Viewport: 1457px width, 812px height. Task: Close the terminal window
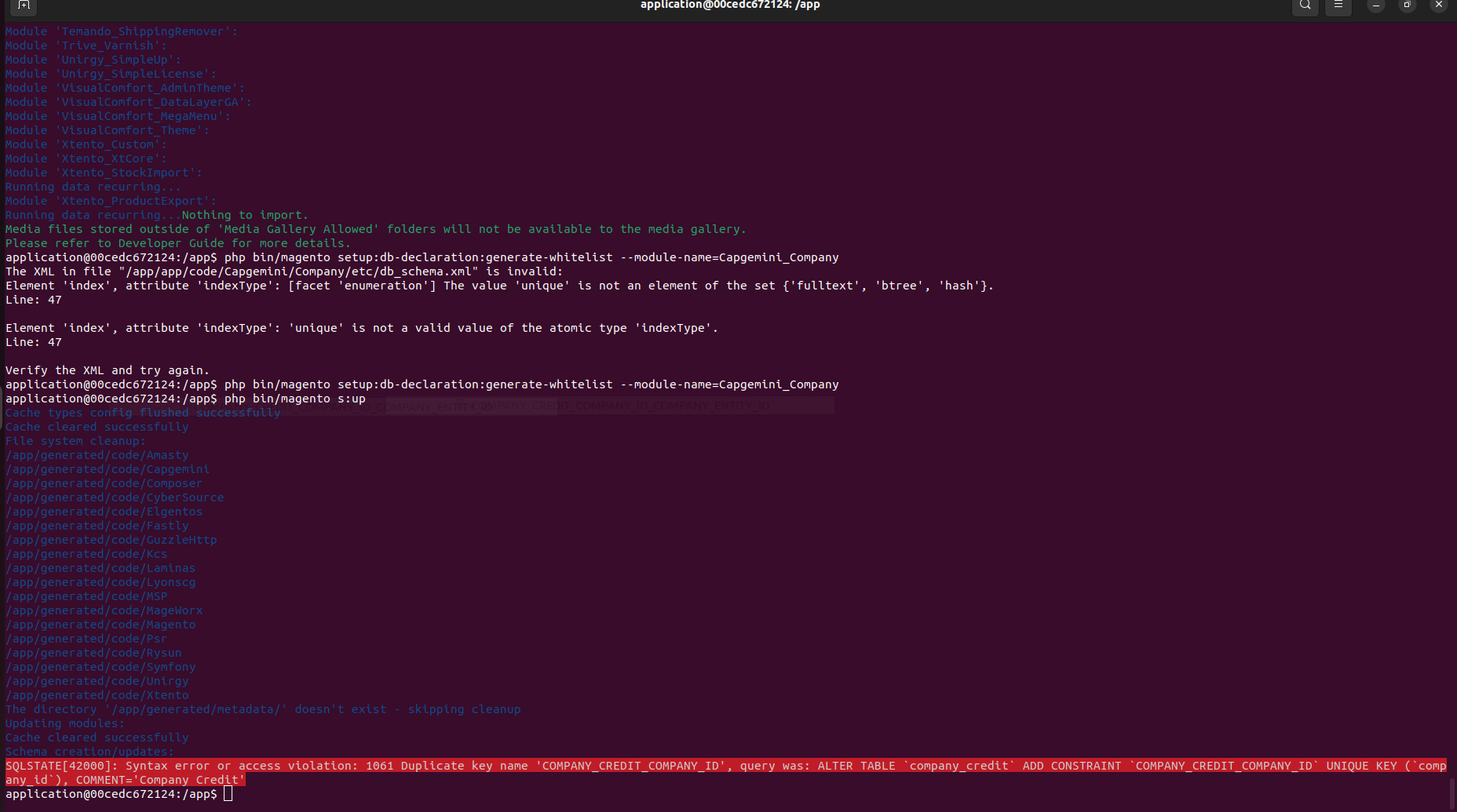pos(1439,5)
